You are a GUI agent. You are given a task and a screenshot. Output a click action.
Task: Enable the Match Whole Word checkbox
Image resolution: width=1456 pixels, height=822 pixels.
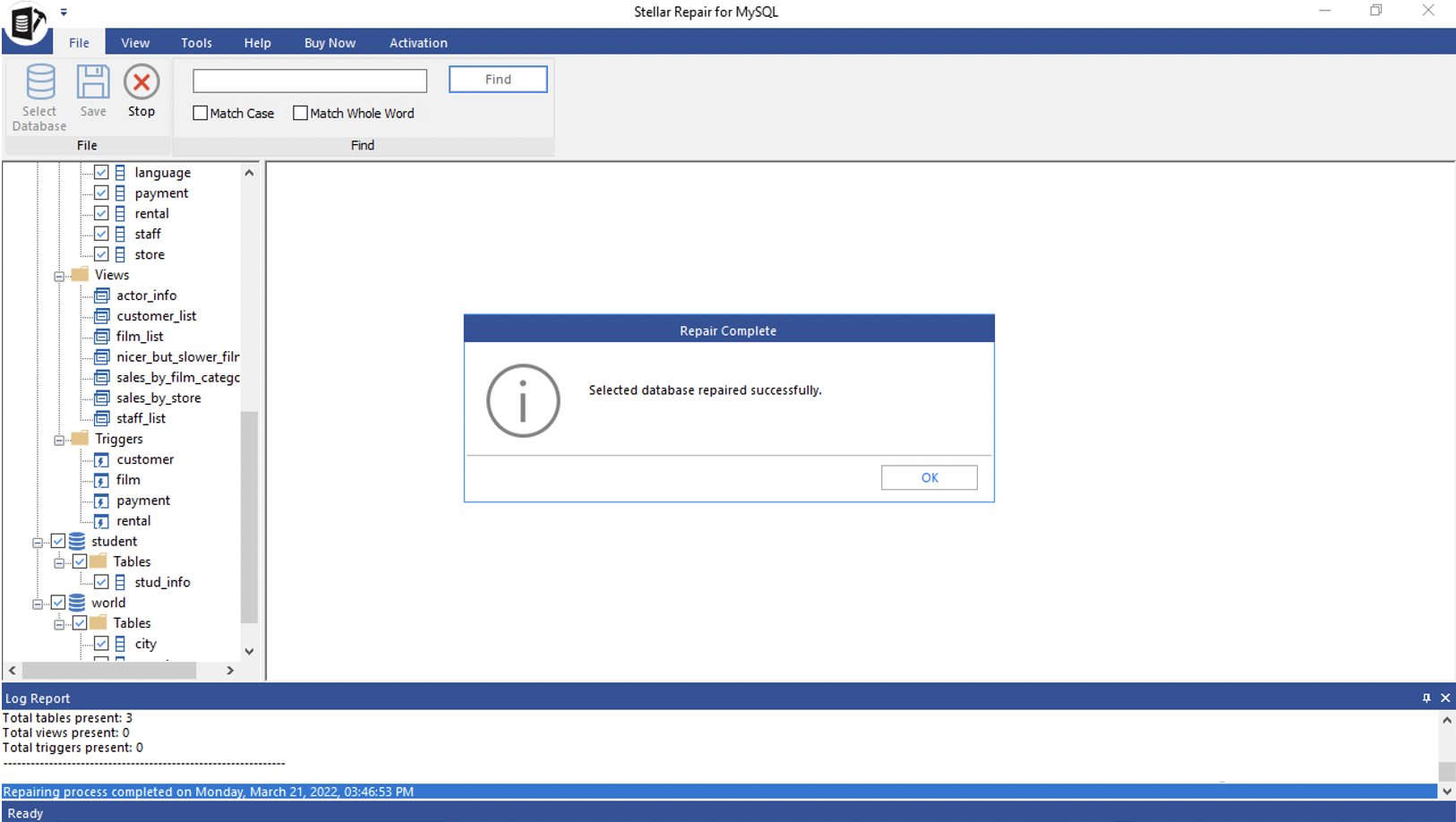300,113
